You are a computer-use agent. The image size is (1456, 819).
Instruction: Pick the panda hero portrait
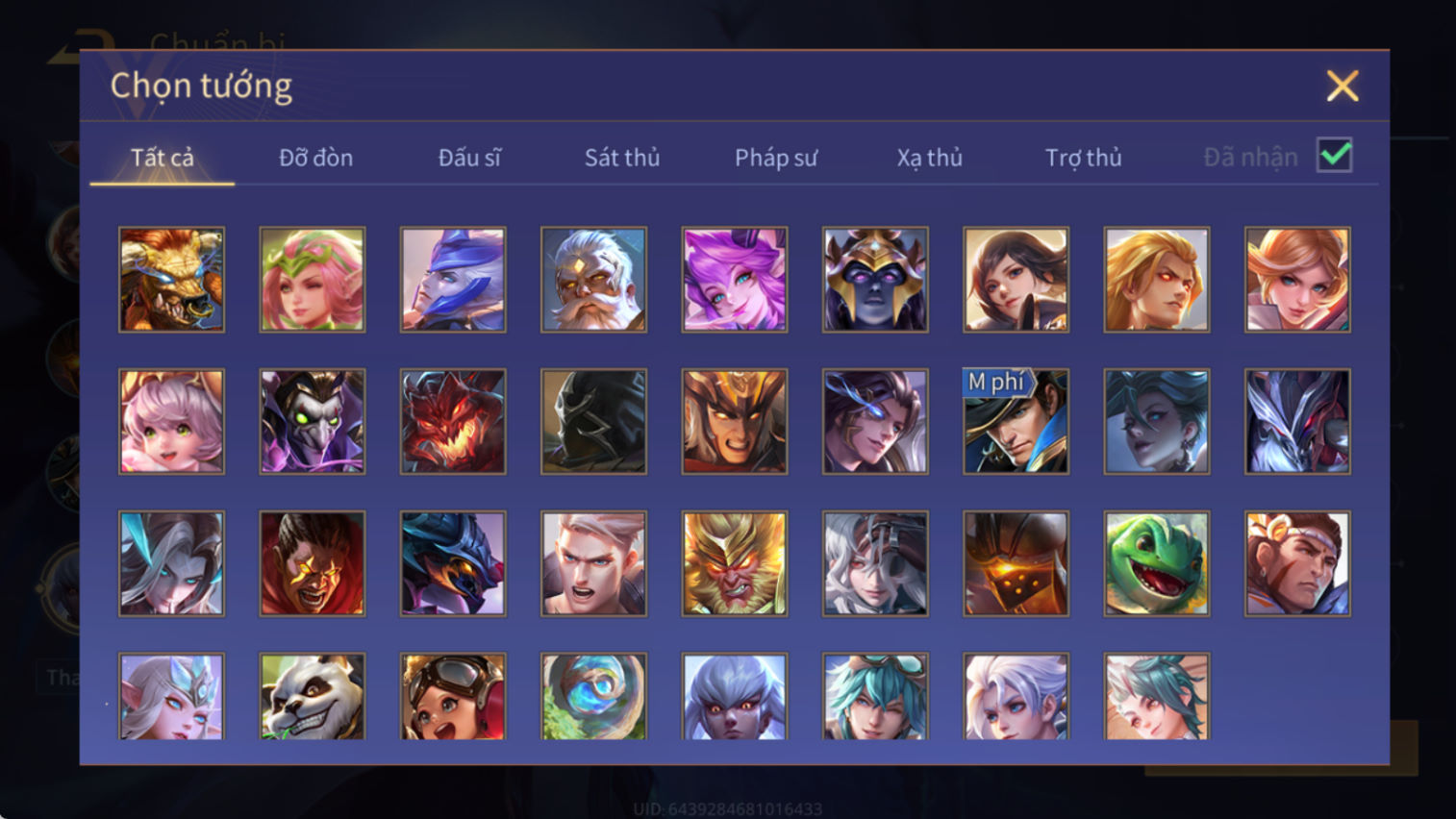click(313, 696)
